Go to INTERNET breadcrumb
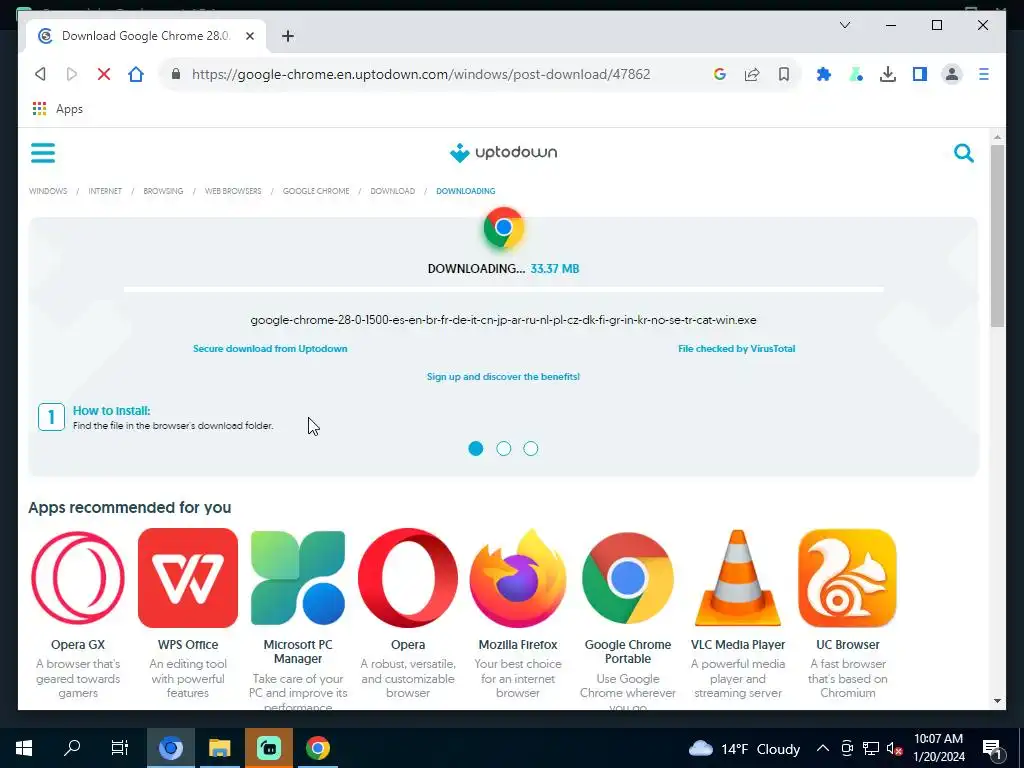 (x=105, y=191)
